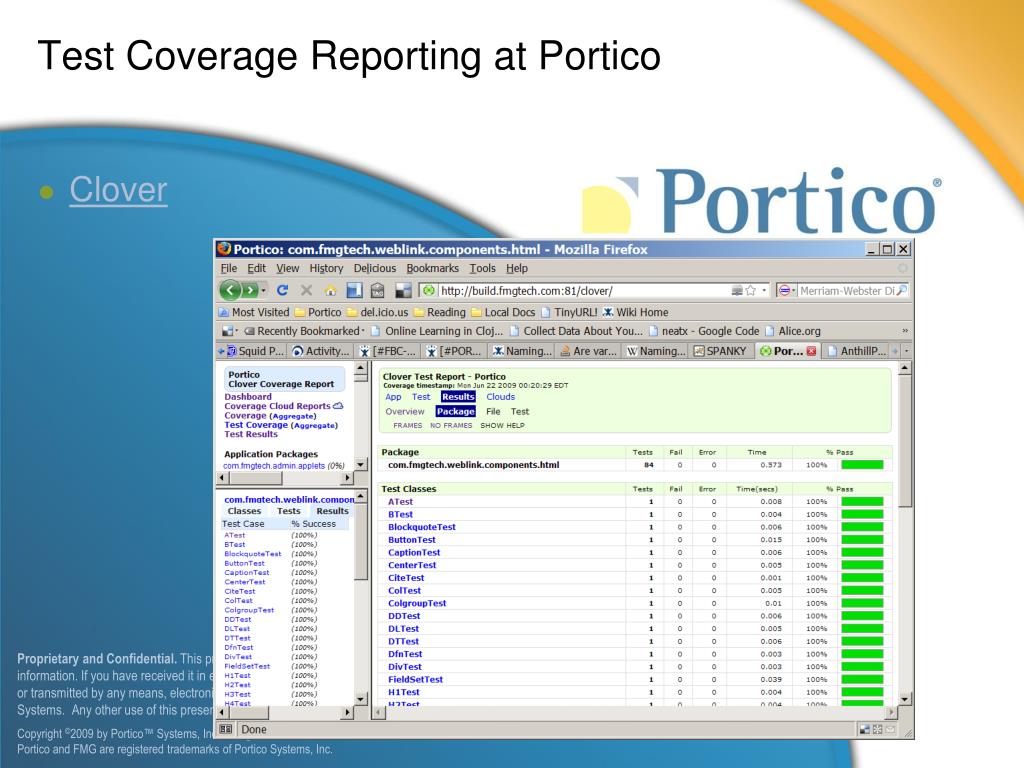Click the Clover link on the slide
Viewport: 1024px width, 768px height.
[118, 190]
